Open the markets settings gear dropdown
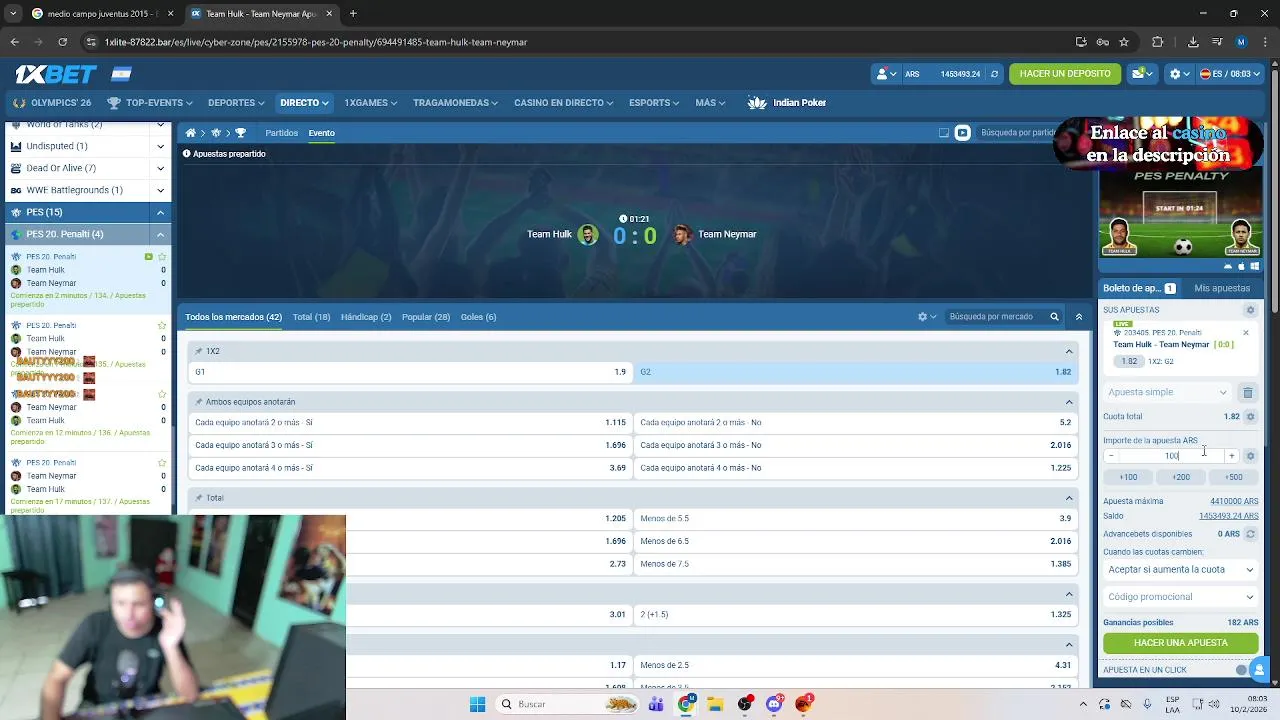 tap(927, 317)
